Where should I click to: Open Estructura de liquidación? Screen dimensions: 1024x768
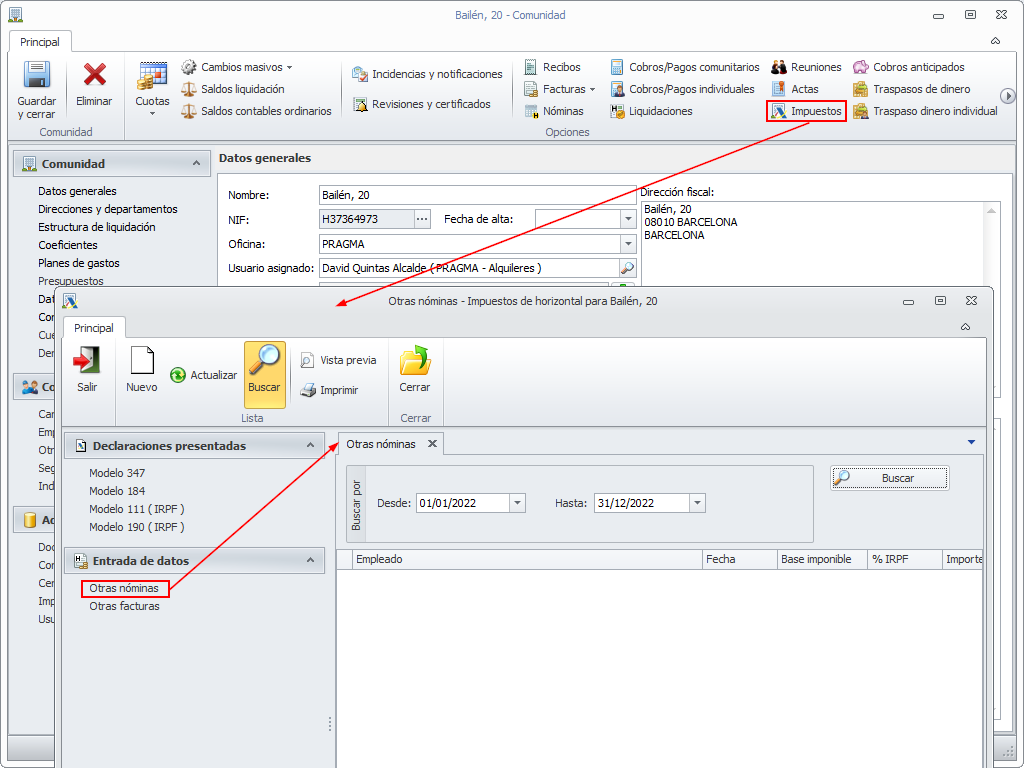pyautogui.click(x=97, y=227)
